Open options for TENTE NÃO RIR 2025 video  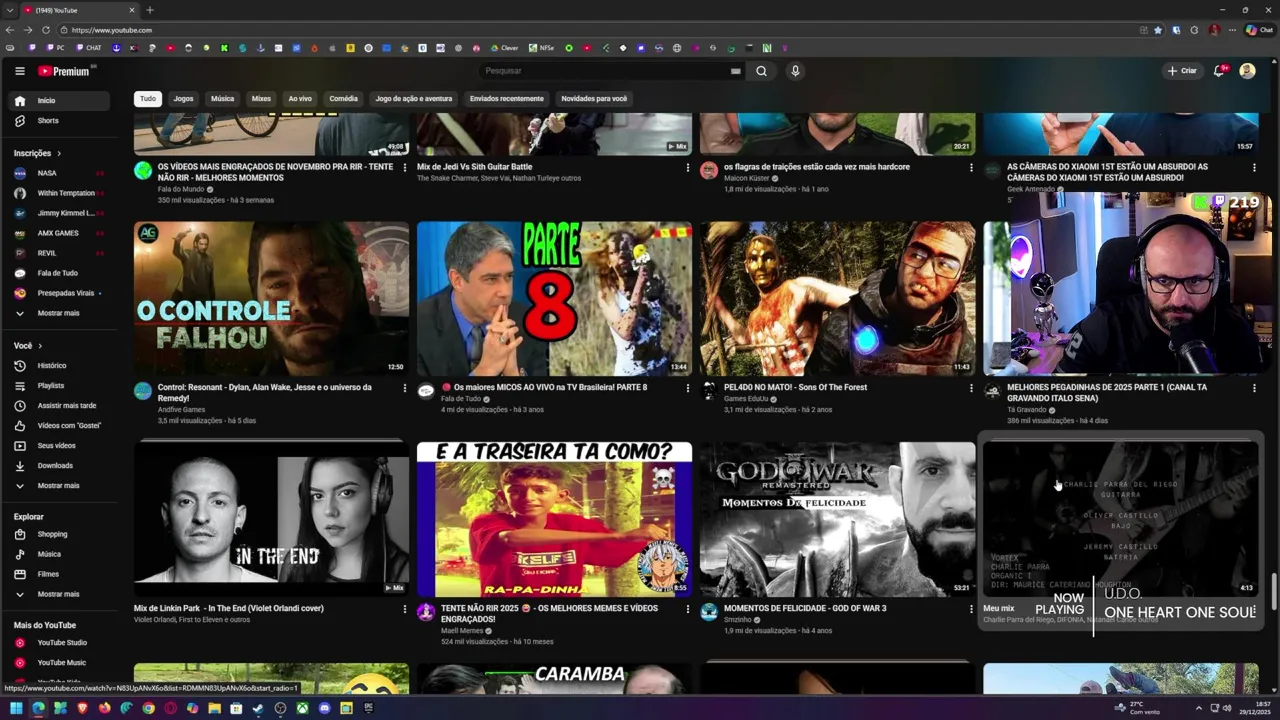[x=688, y=609]
